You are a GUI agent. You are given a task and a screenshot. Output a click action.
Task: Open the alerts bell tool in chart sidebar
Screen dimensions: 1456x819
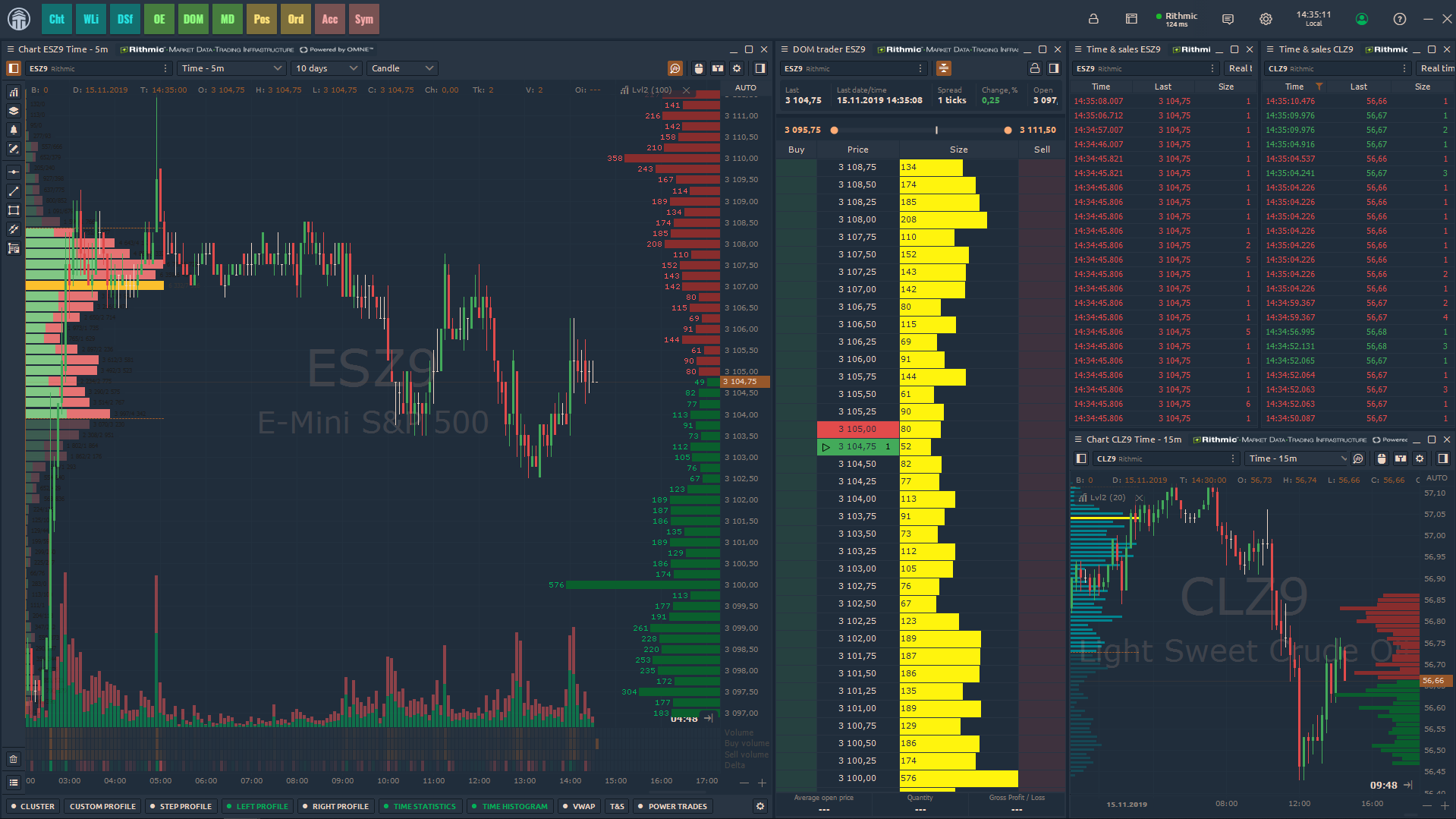click(14, 130)
